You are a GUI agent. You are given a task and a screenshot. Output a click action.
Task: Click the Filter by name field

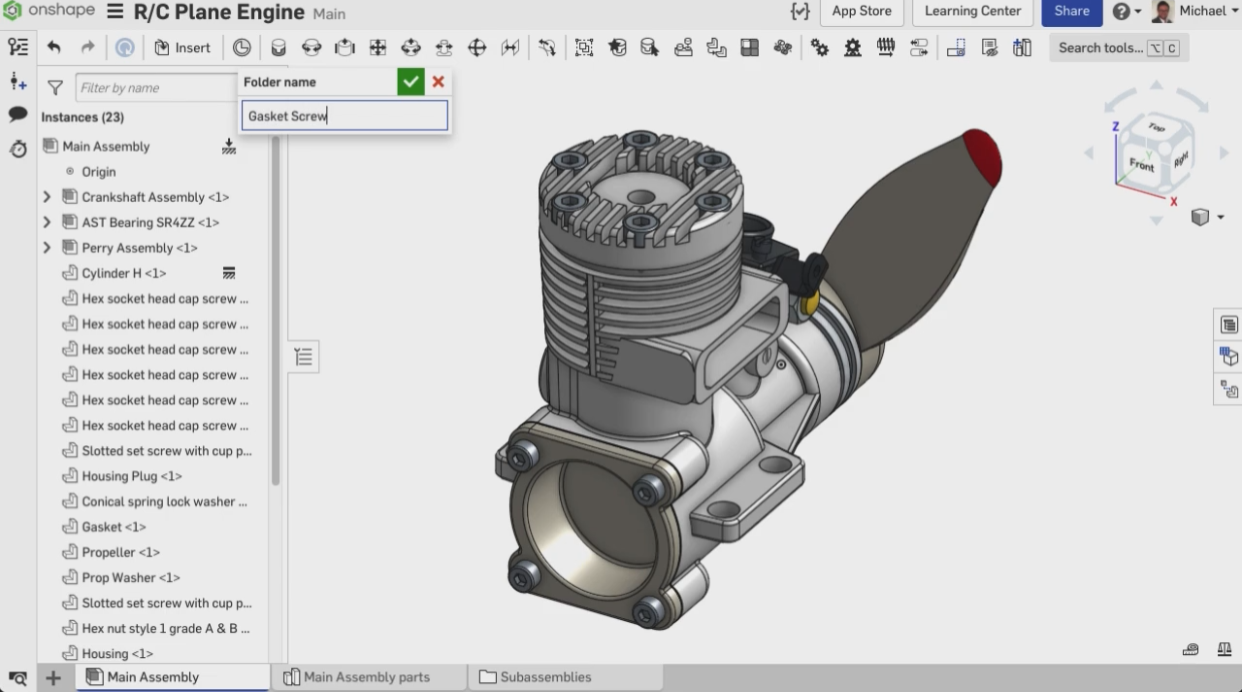coord(156,88)
